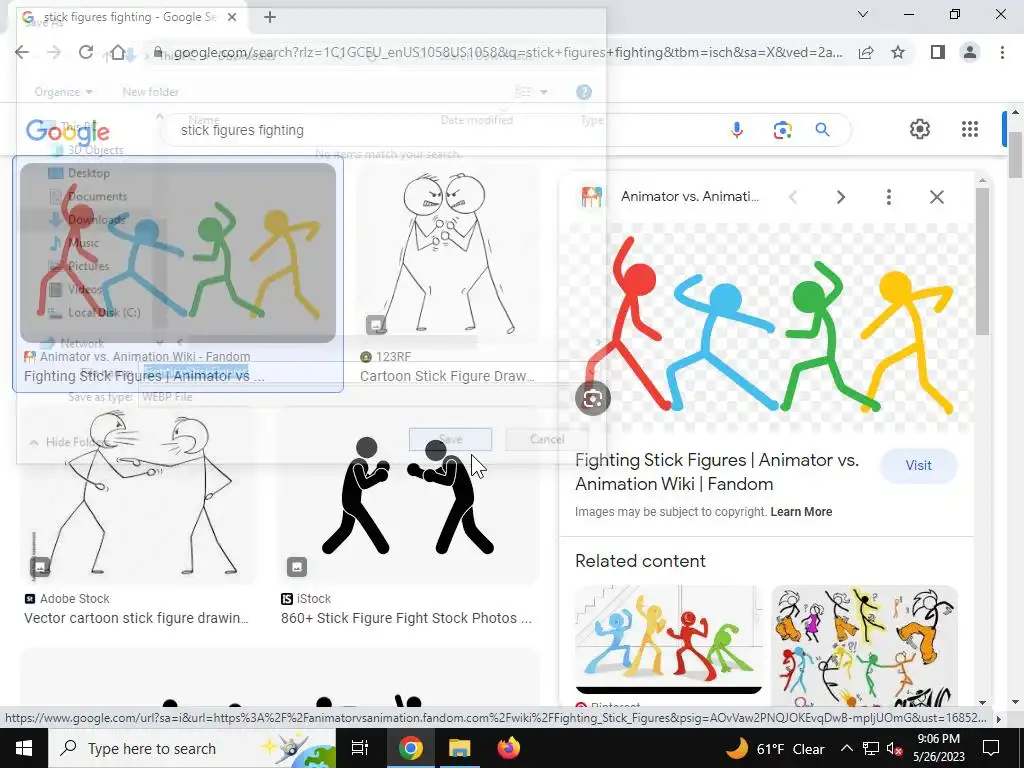1024x768 pixels.
Task: Close the stick figures fighting tab
Action: point(232,17)
